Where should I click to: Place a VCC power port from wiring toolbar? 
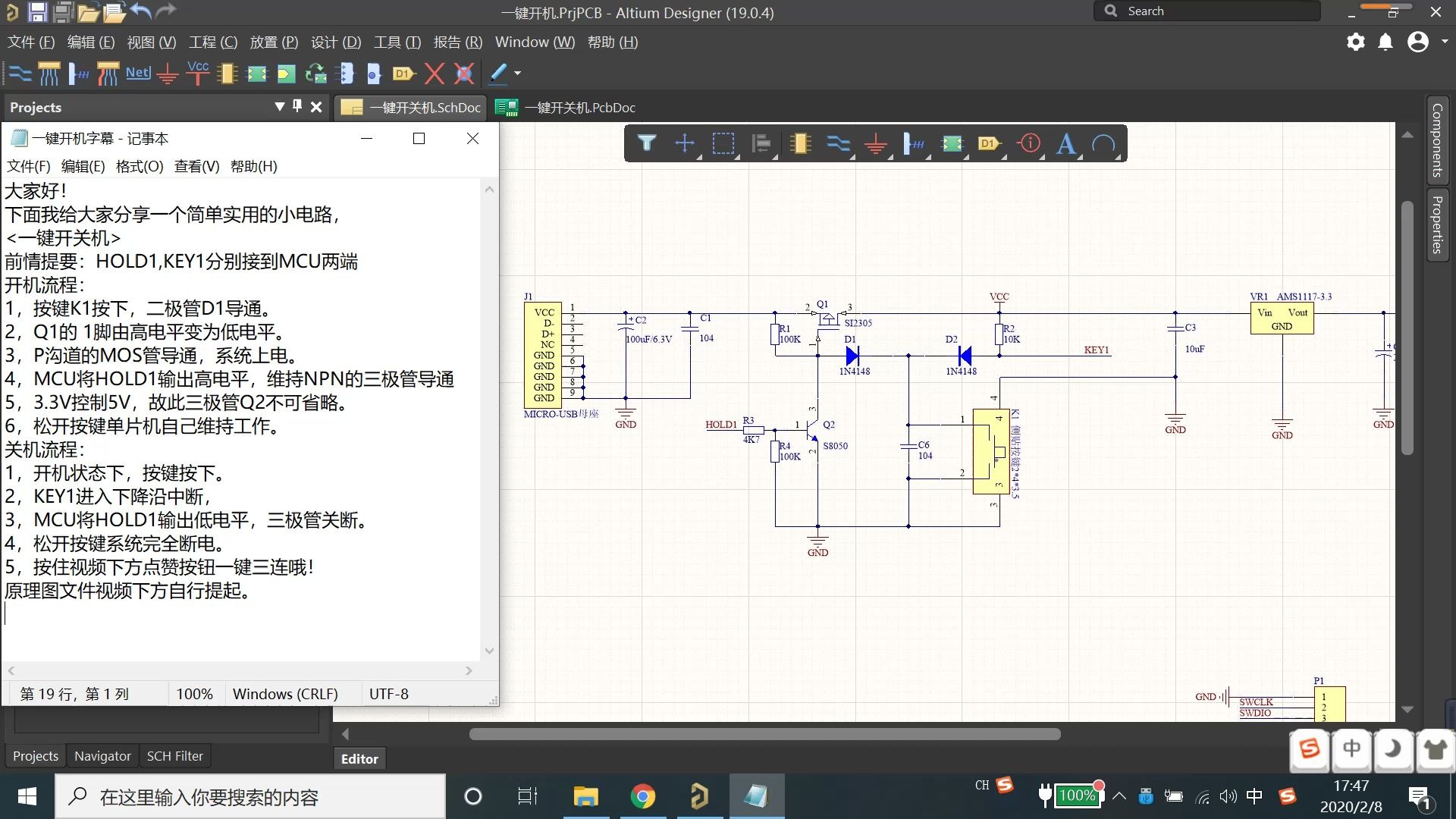(198, 74)
